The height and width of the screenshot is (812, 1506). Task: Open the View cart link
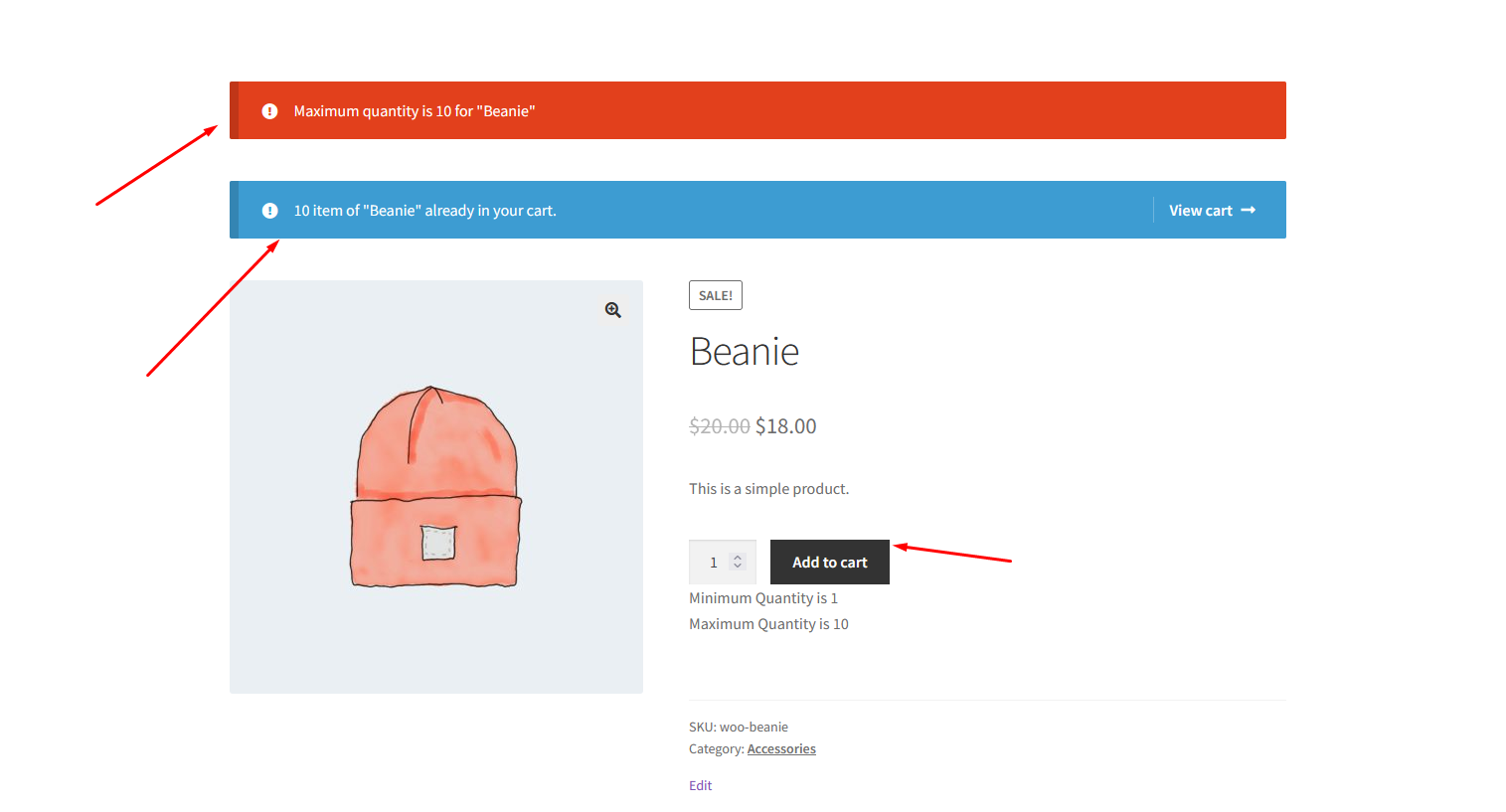pos(1200,211)
